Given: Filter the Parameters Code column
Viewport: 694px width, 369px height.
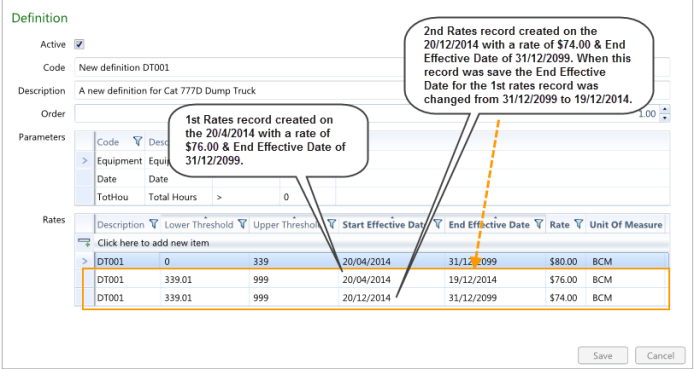Looking at the screenshot, I should coord(138,142).
